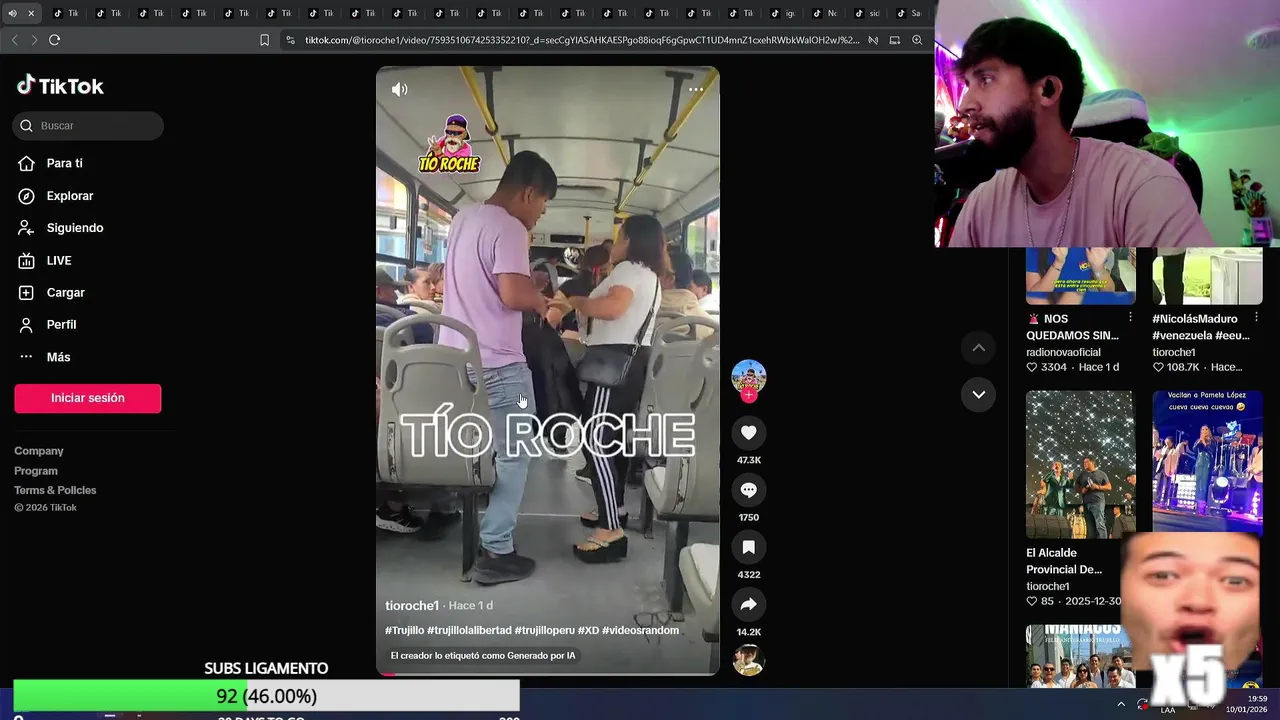The width and height of the screenshot is (1280, 720).
Task: Mute the active tab's audio icon
Action: pyautogui.click(x=13, y=13)
